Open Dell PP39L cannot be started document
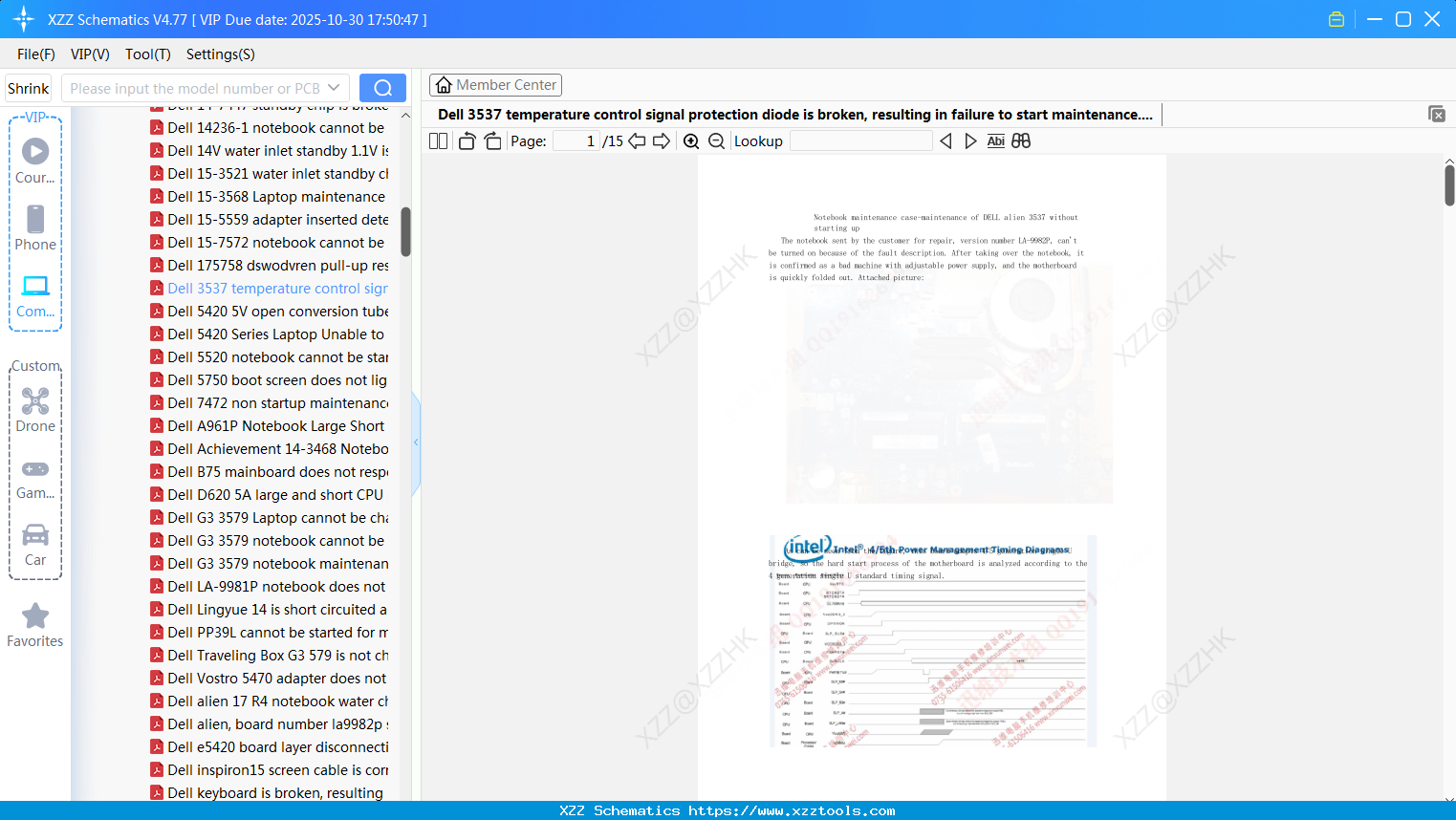This screenshot has width=1456, height=820. (x=278, y=632)
